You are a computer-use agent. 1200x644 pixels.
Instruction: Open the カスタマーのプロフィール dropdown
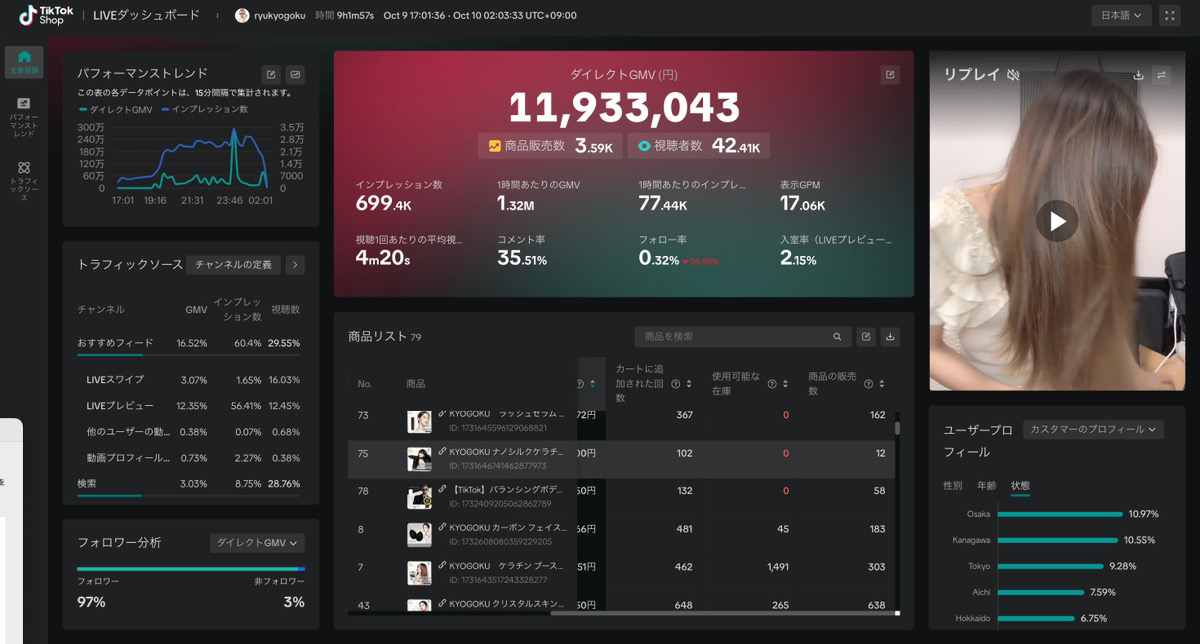click(x=1092, y=429)
